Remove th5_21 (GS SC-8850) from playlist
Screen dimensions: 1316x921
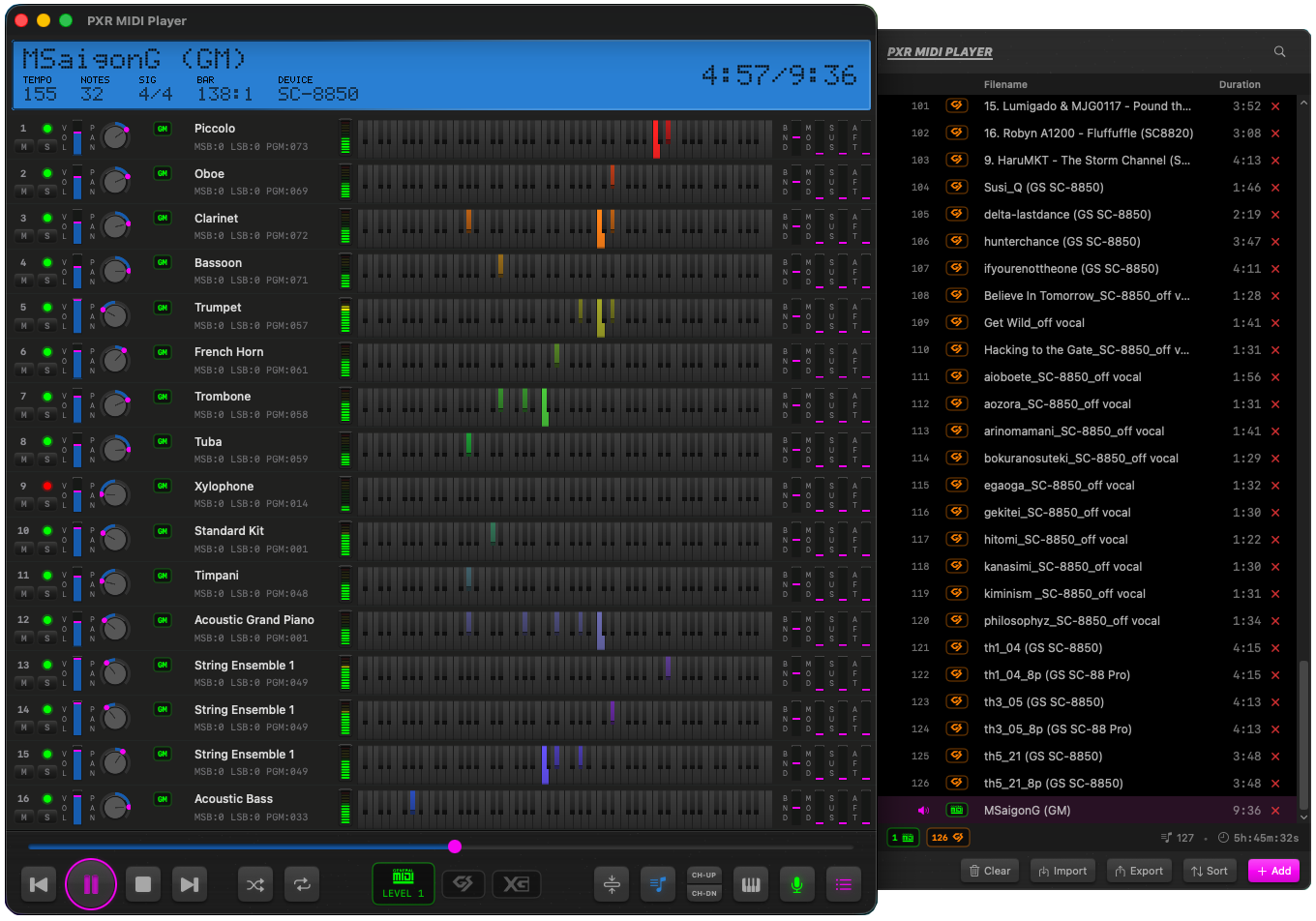click(x=1275, y=757)
